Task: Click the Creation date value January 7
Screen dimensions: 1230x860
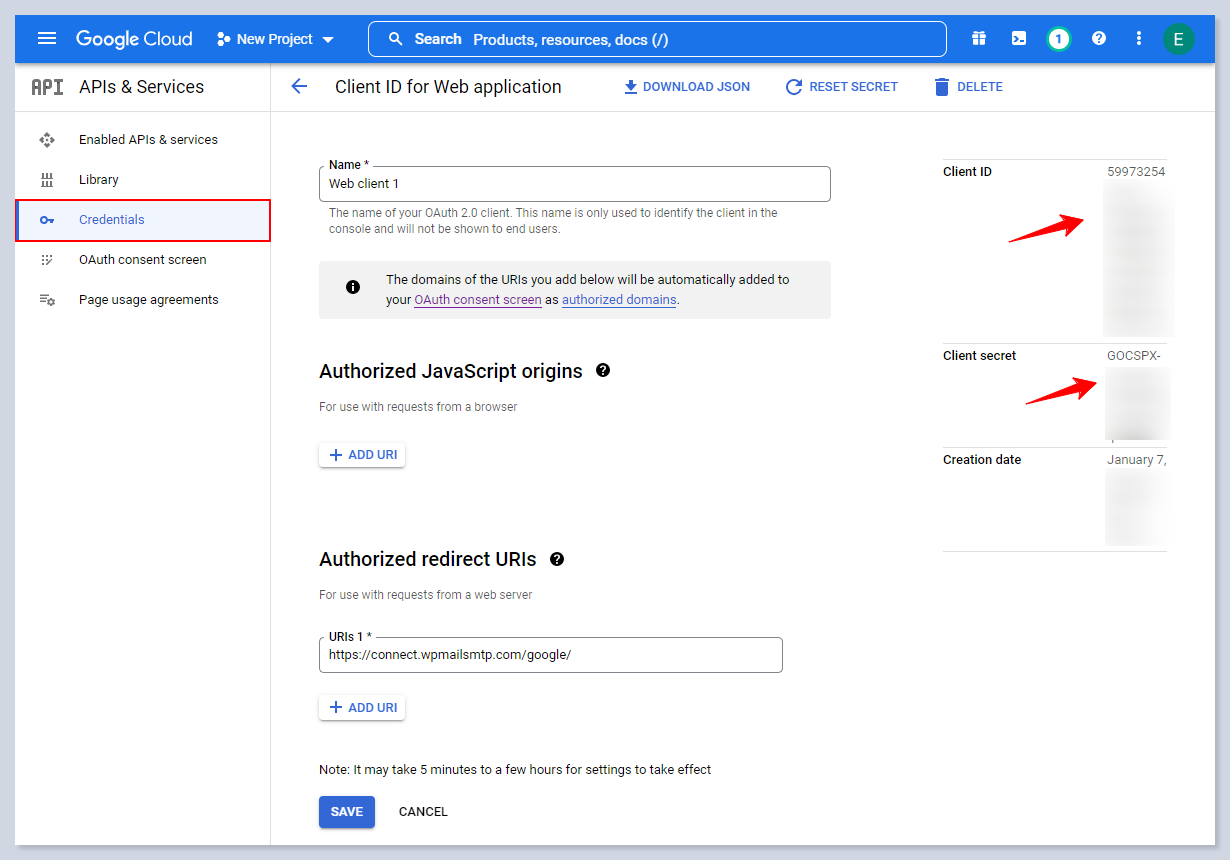Action: 1137,460
